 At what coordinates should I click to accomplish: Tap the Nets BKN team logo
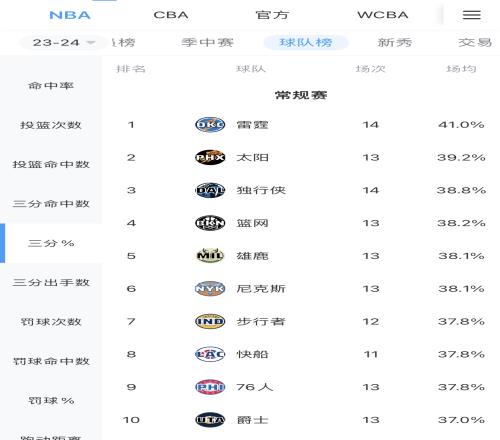click(x=210, y=223)
